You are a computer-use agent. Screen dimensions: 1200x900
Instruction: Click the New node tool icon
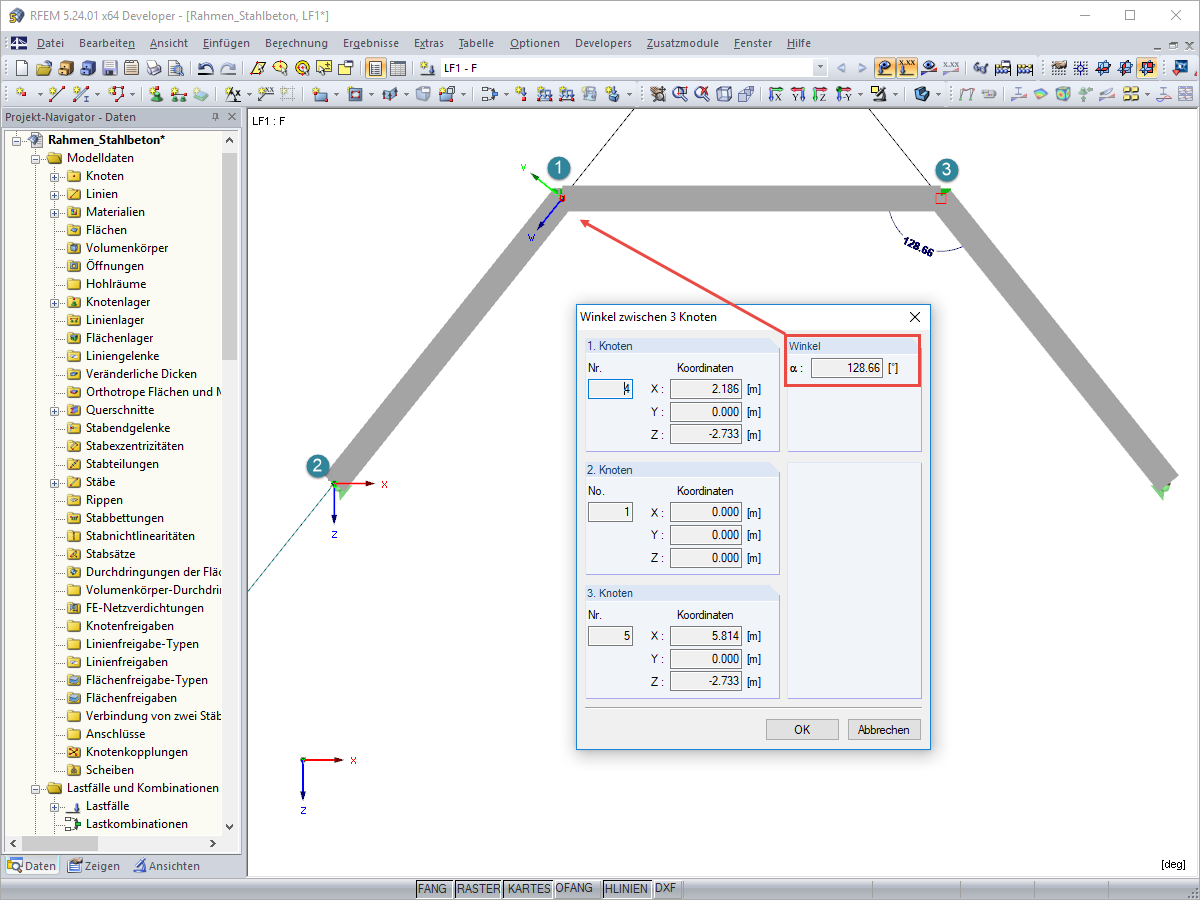(22, 94)
